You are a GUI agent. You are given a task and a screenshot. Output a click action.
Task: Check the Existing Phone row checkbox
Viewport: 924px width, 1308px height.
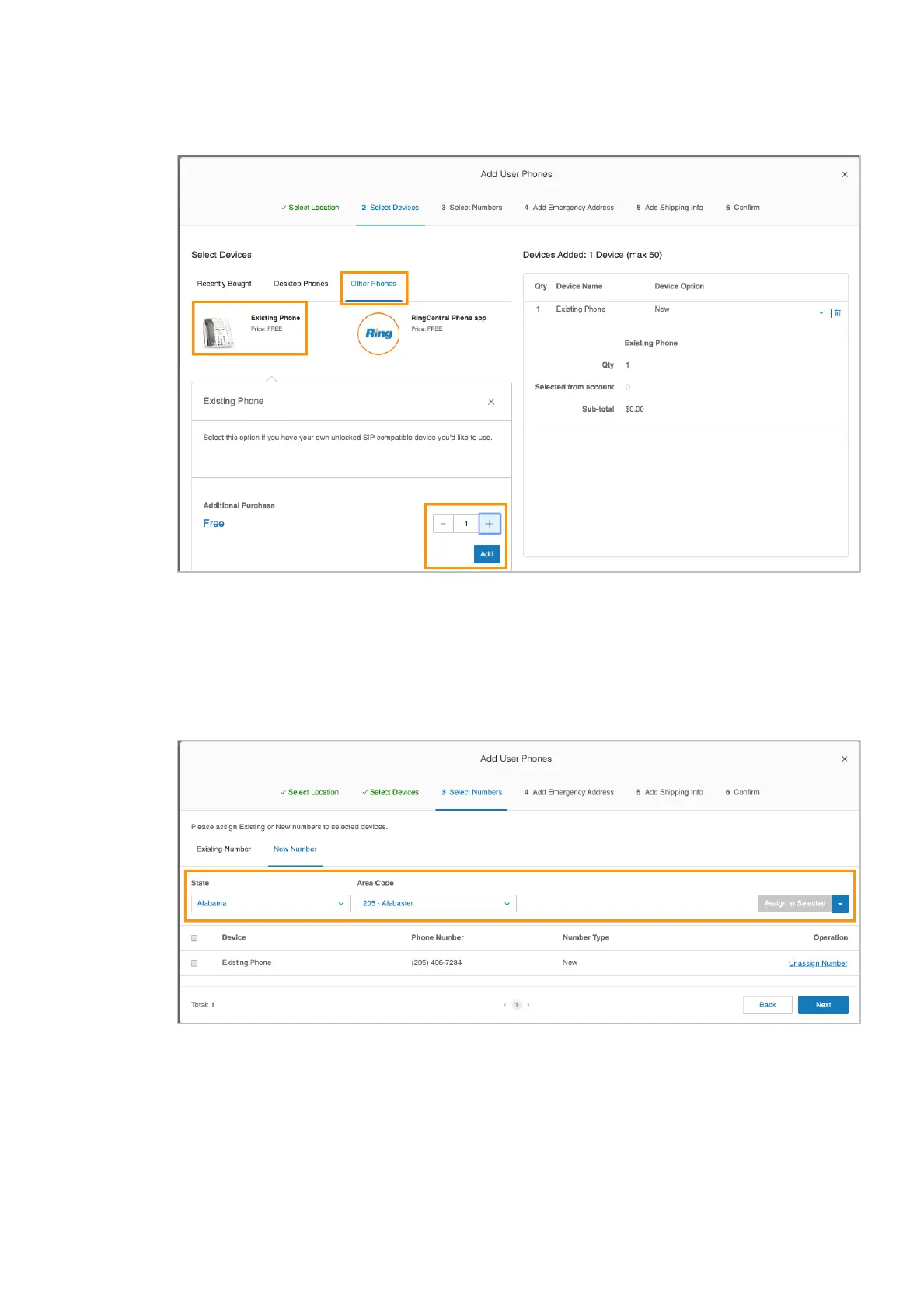click(194, 963)
